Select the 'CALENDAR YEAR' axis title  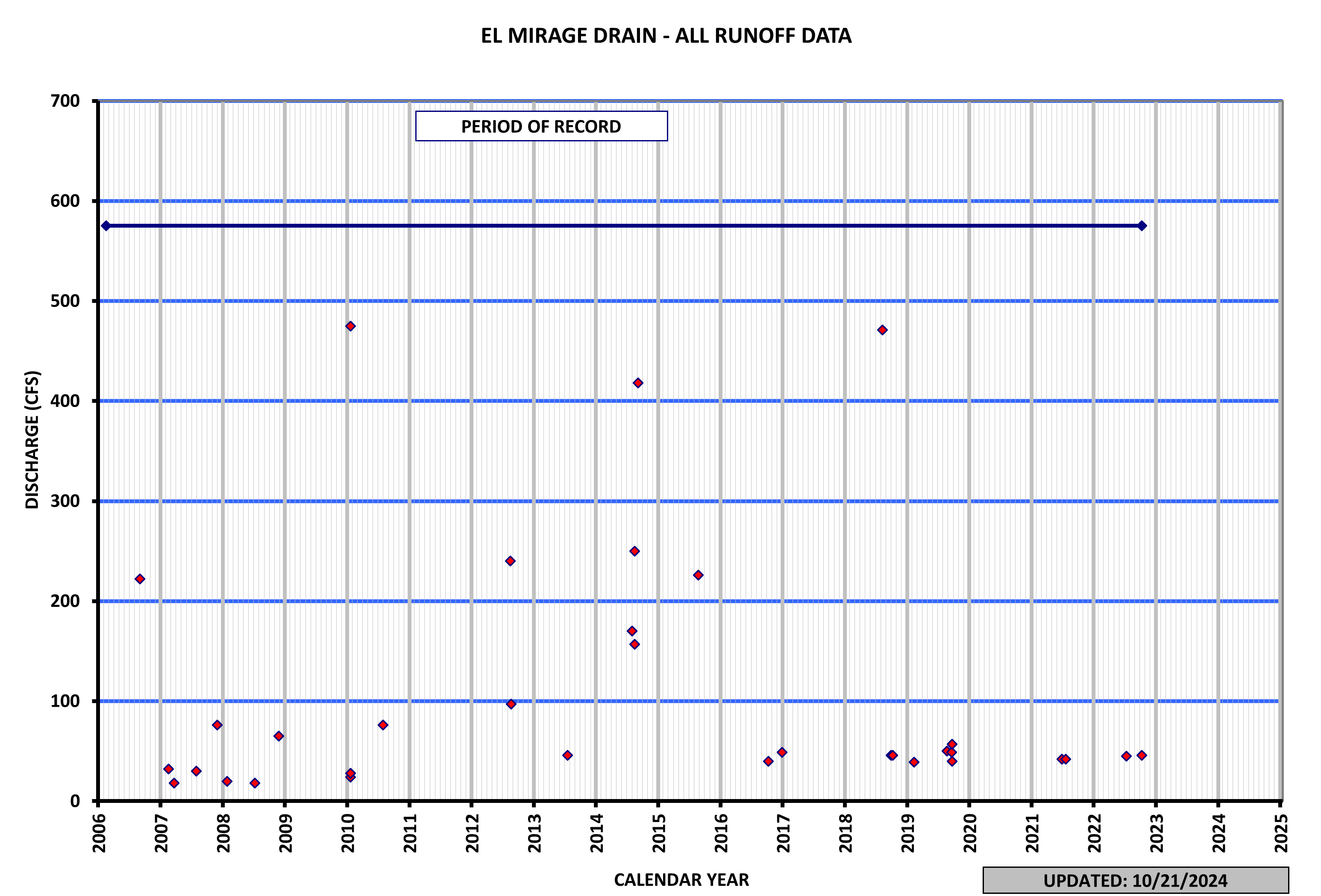(681, 879)
